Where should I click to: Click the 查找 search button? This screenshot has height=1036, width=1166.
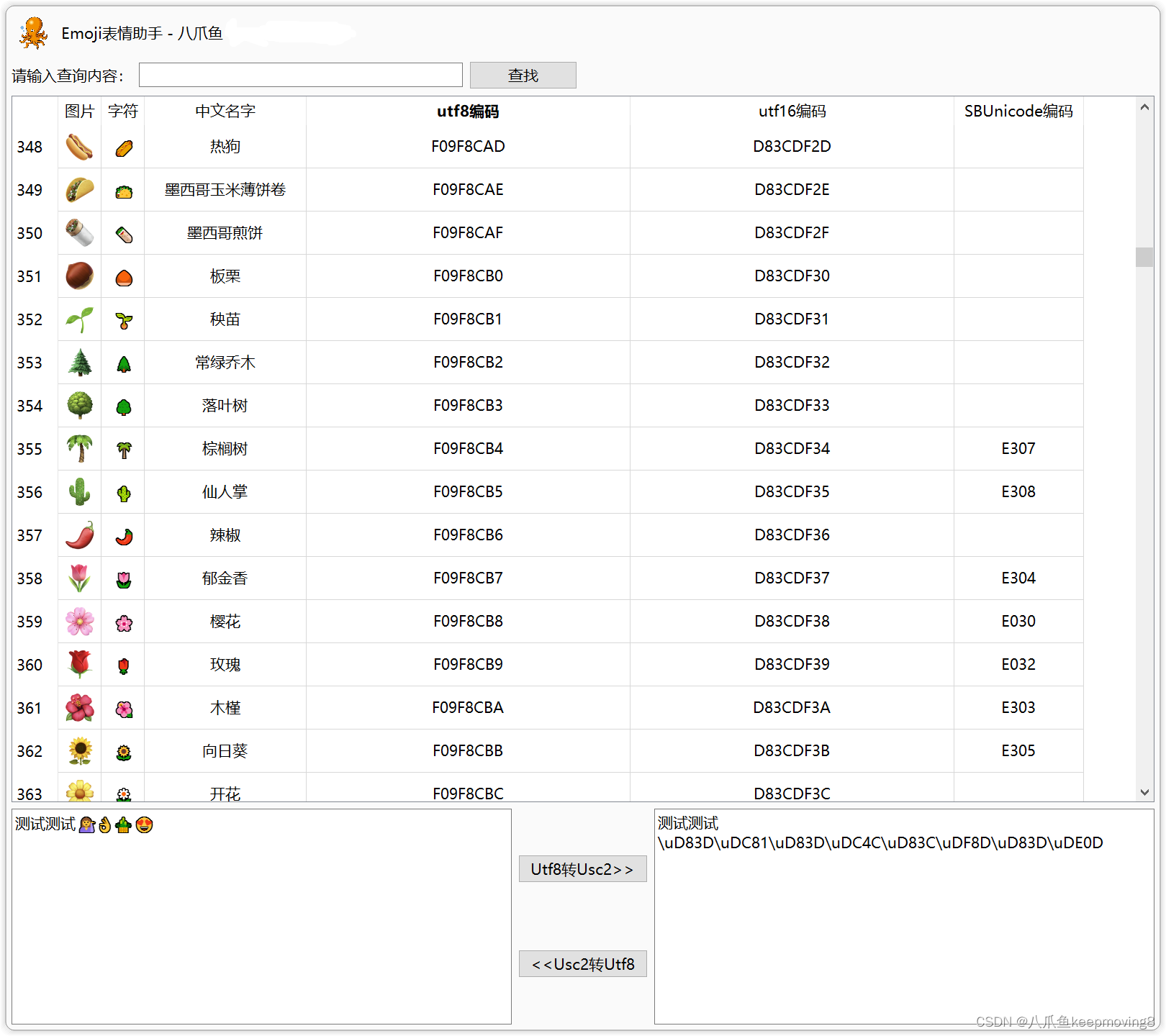523,75
